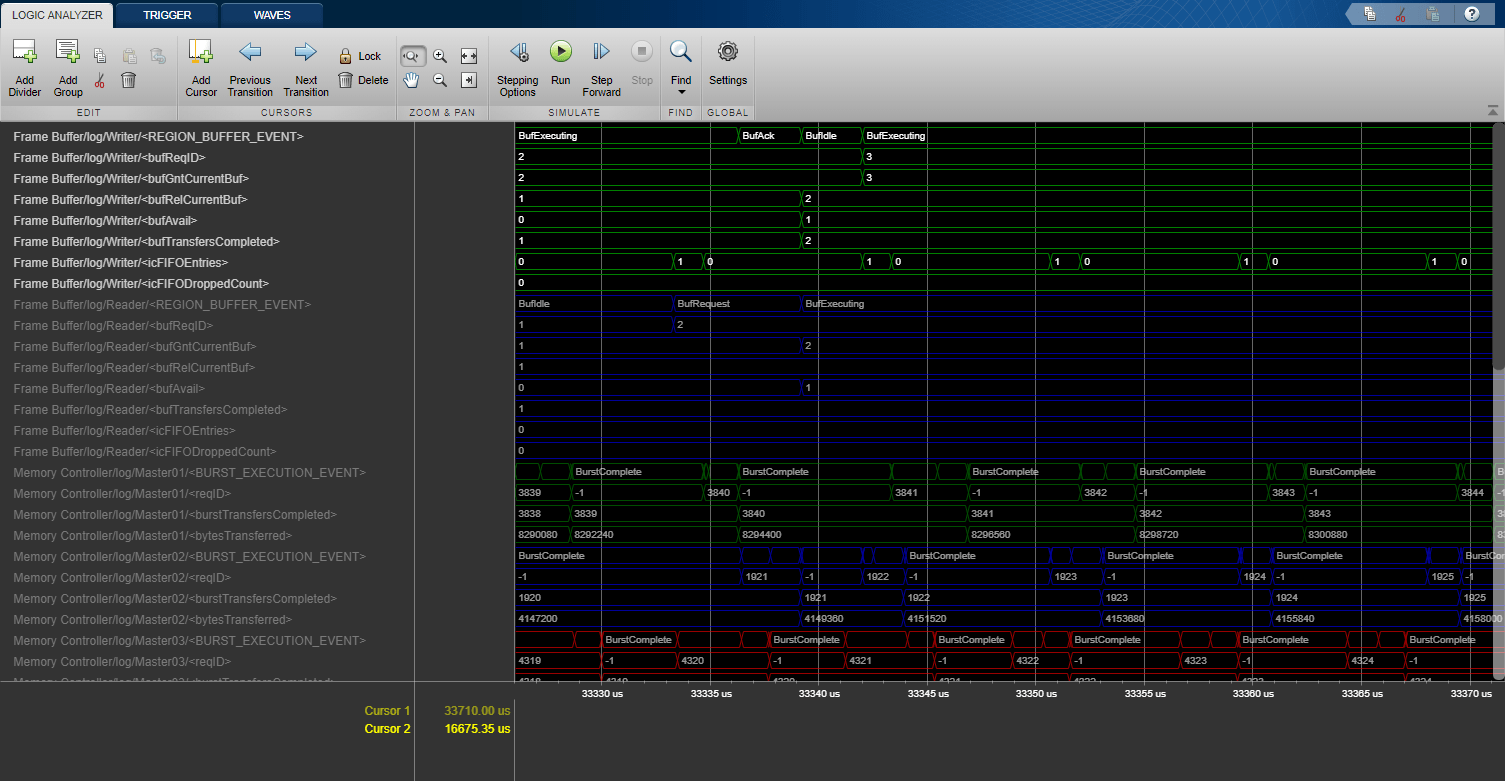Click the BufAck value in Writer waveform

tap(758, 136)
